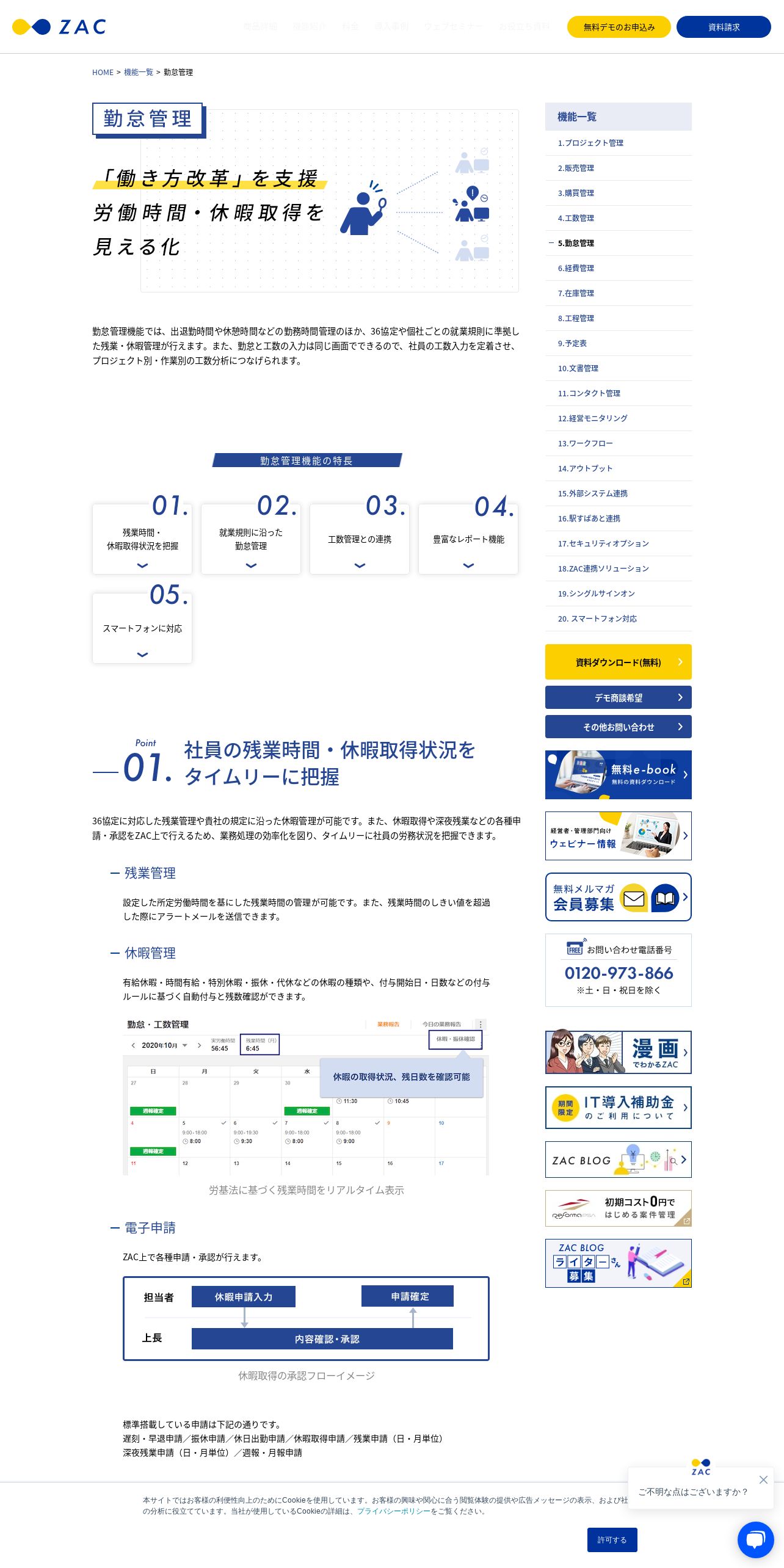Open ウェビナー情報 banner chevron
The width and height of the screenshot is (784, 1568).
pyautogui.click(x=685, y=836)
